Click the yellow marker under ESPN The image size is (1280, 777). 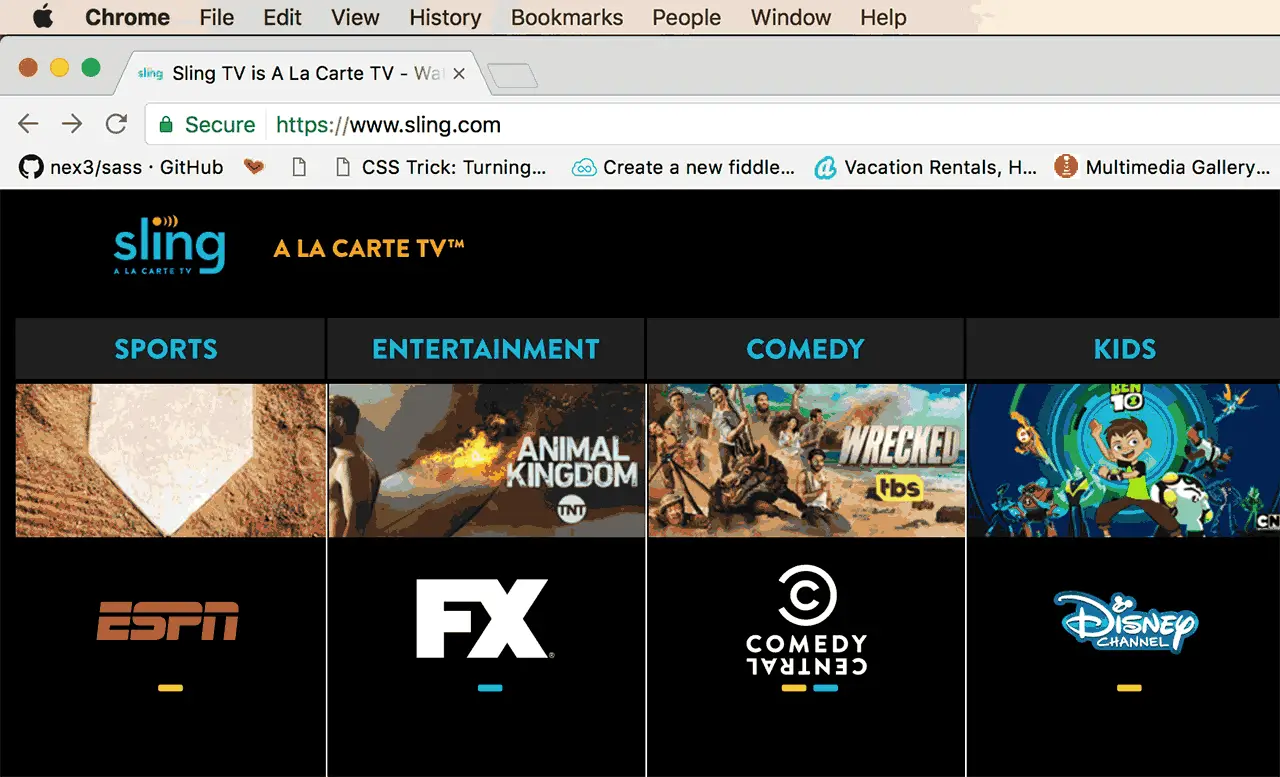170,688
